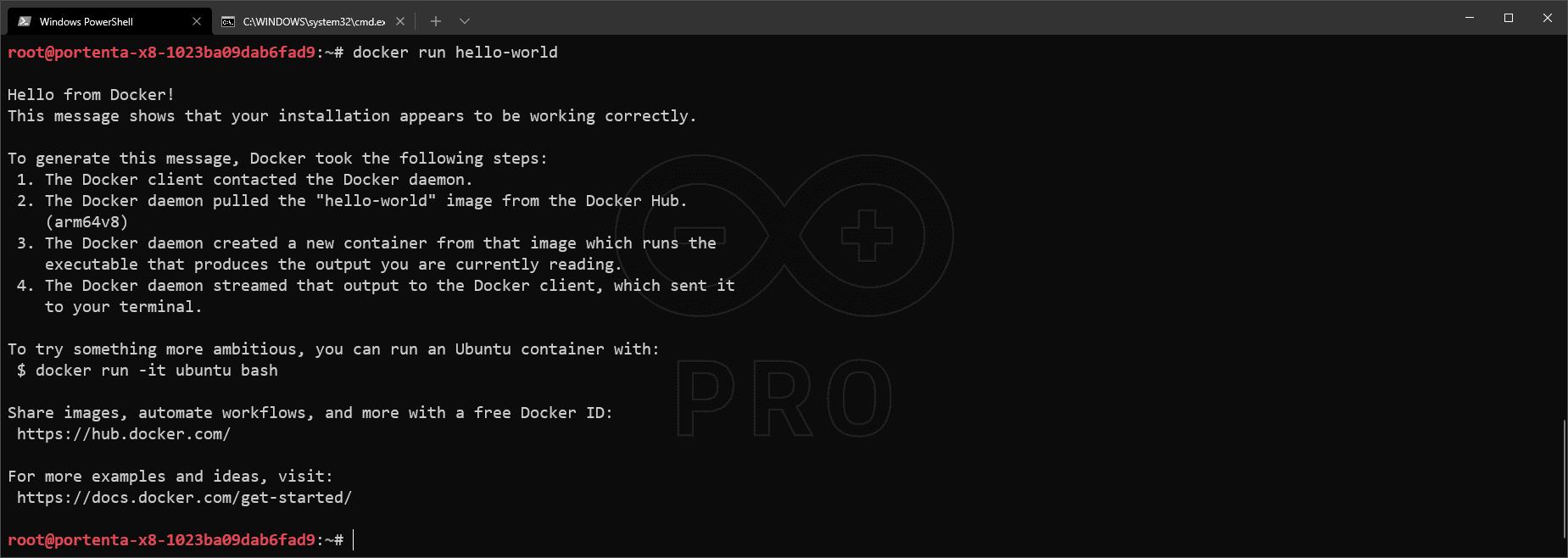Click the empty title bar area beside the tabs
Image resolution: width=1568 pixels, height=558 pixels.
[933, 19]
